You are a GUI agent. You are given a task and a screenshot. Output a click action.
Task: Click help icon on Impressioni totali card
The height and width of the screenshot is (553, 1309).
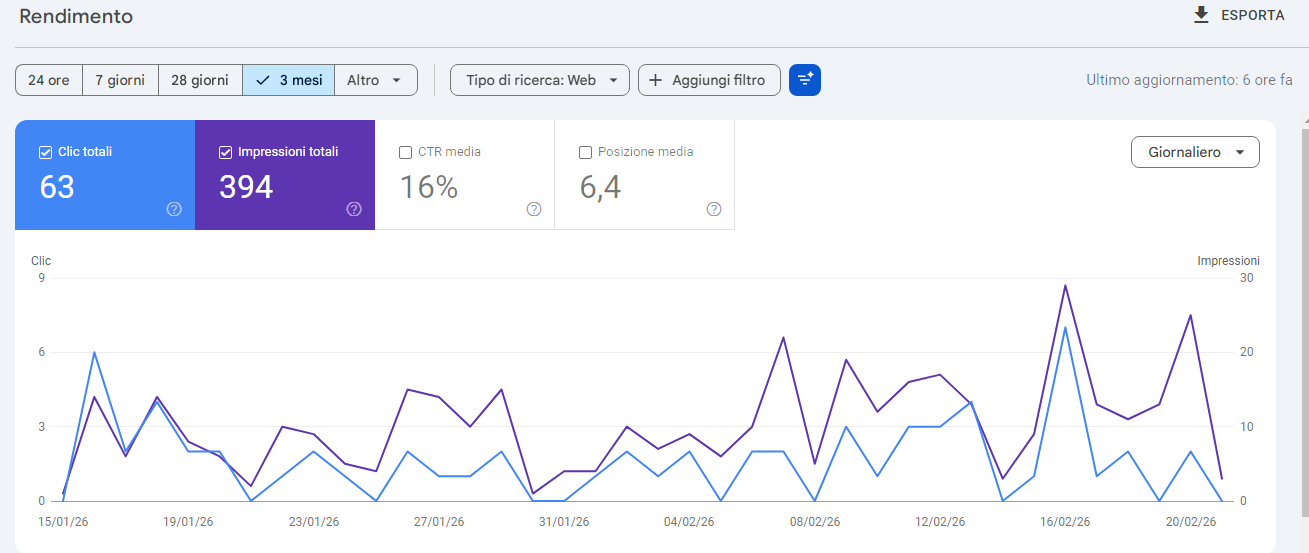point(354,209)
